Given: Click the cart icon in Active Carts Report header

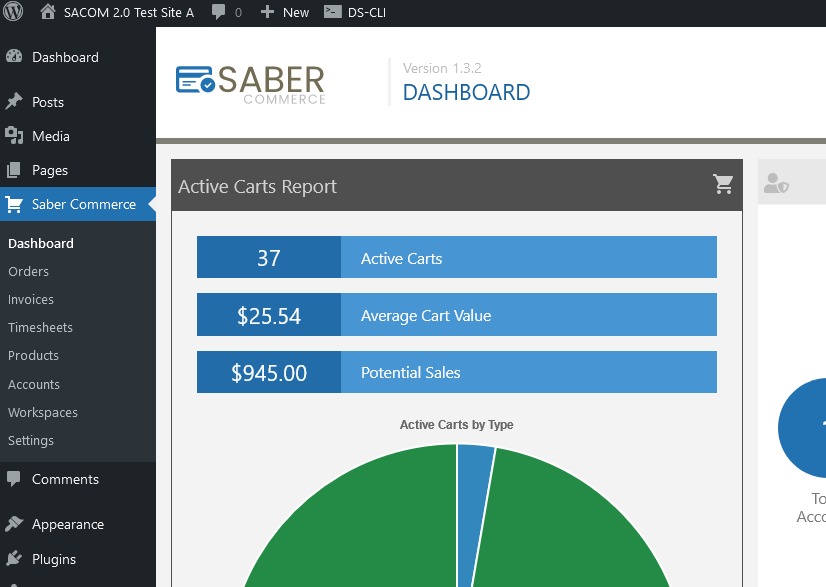Looking at the screenshot, I should (723, 184).
